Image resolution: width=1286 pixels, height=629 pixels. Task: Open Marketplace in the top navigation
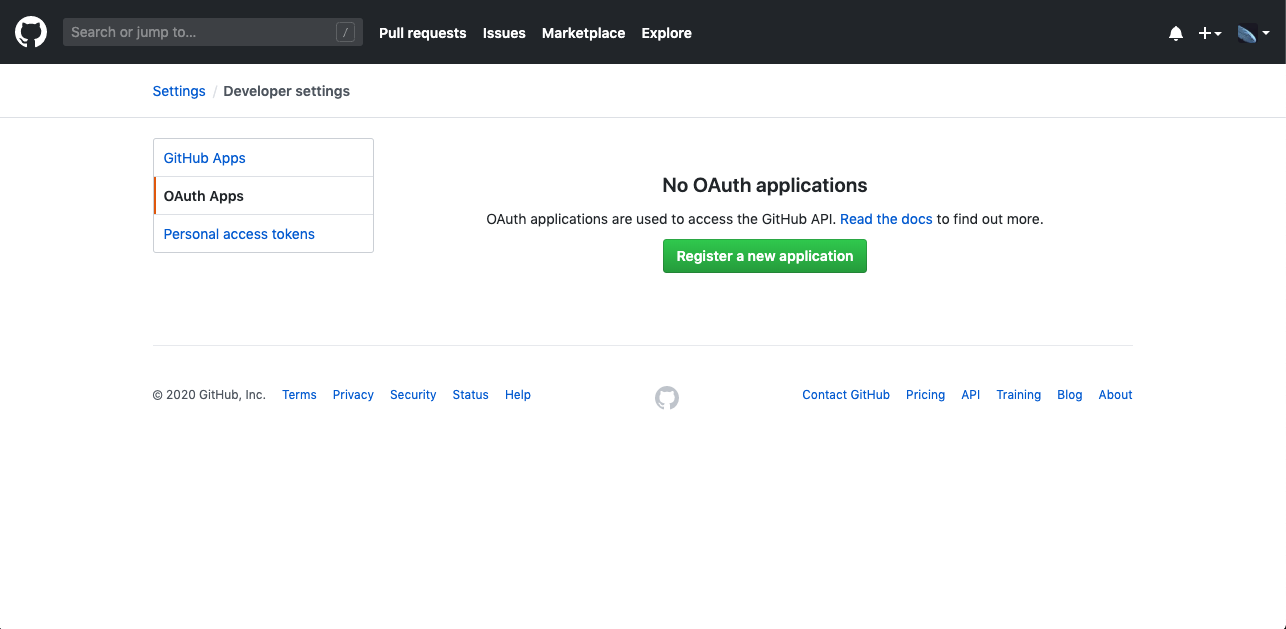[x=583, y=33]
